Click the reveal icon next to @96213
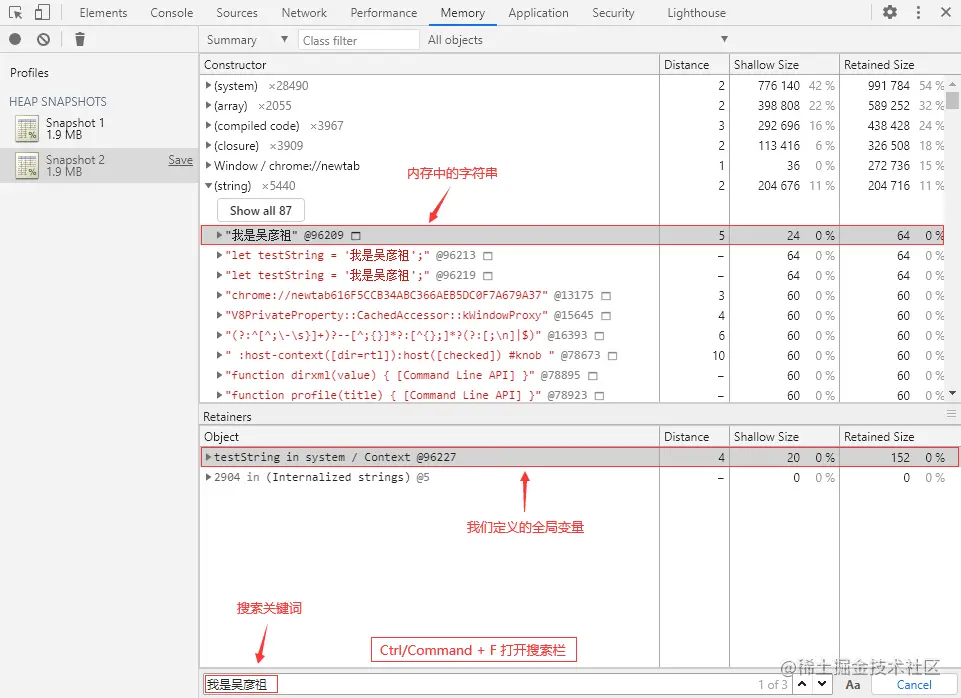Screen dimensions: 961x698 (488, 256)
